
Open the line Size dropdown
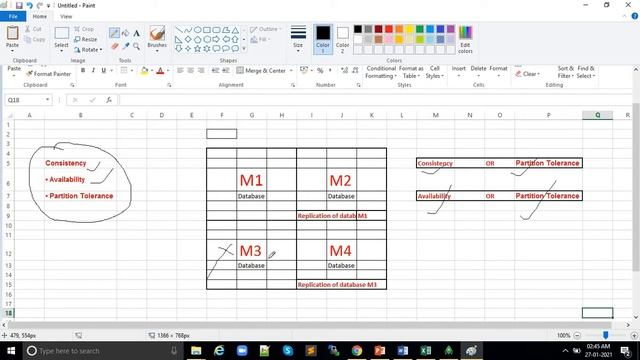tap(298, 39)
